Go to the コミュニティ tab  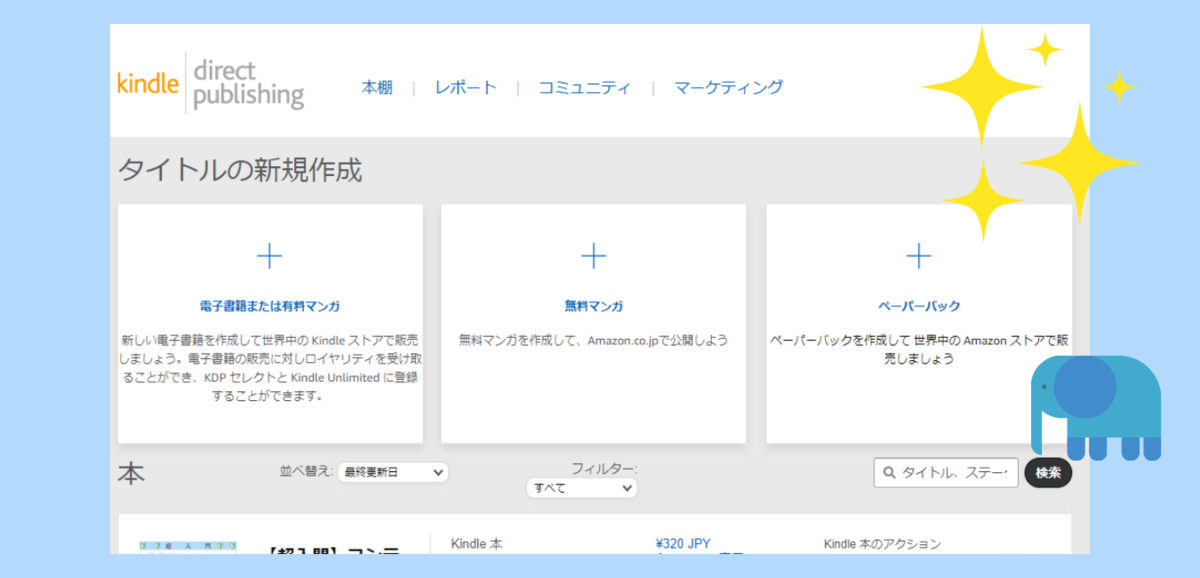point(584,87)
